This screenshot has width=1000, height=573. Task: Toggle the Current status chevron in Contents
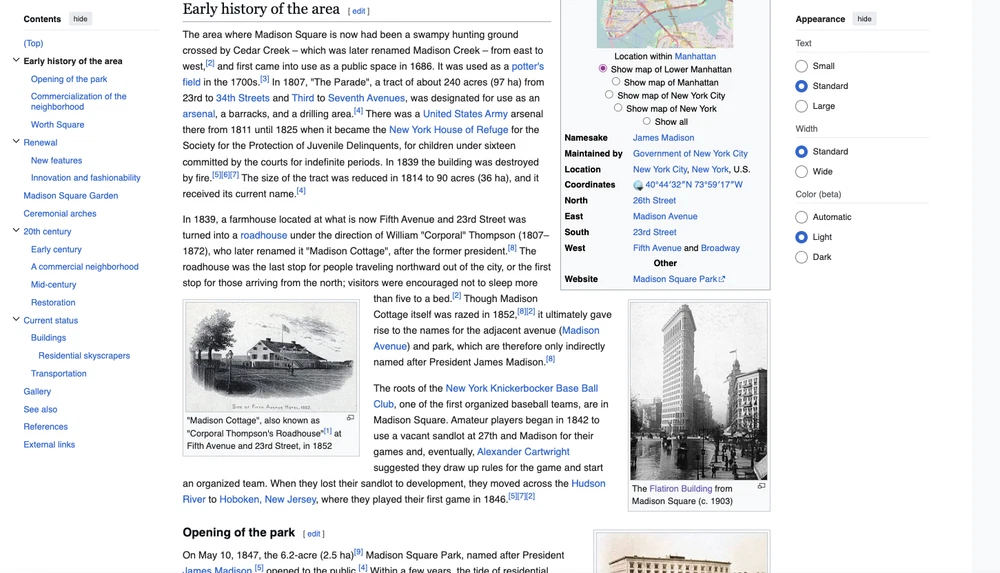pos(16,320)
